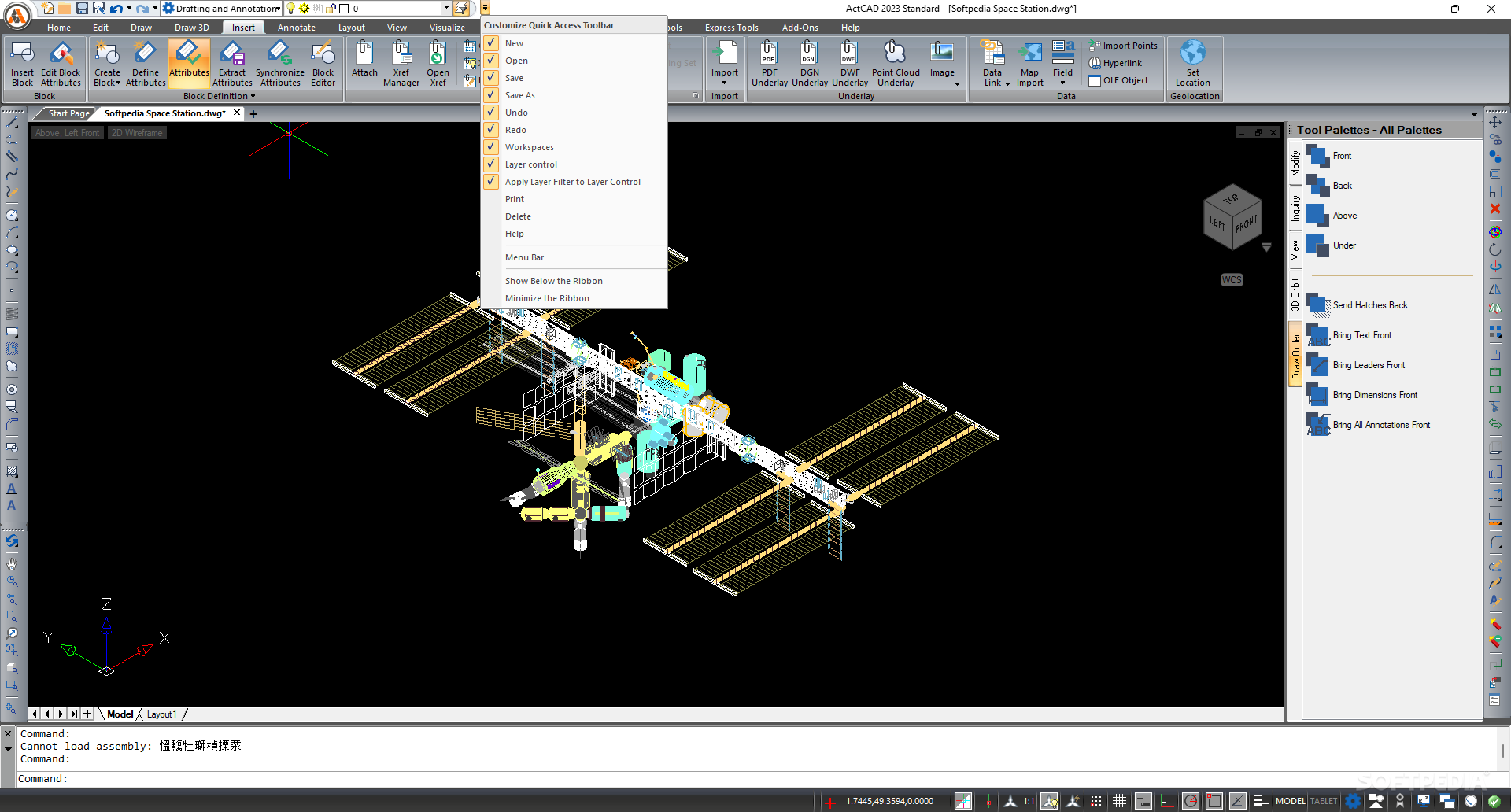
Task: Attach a DWF Underlay
Action: tap(850, 63)
